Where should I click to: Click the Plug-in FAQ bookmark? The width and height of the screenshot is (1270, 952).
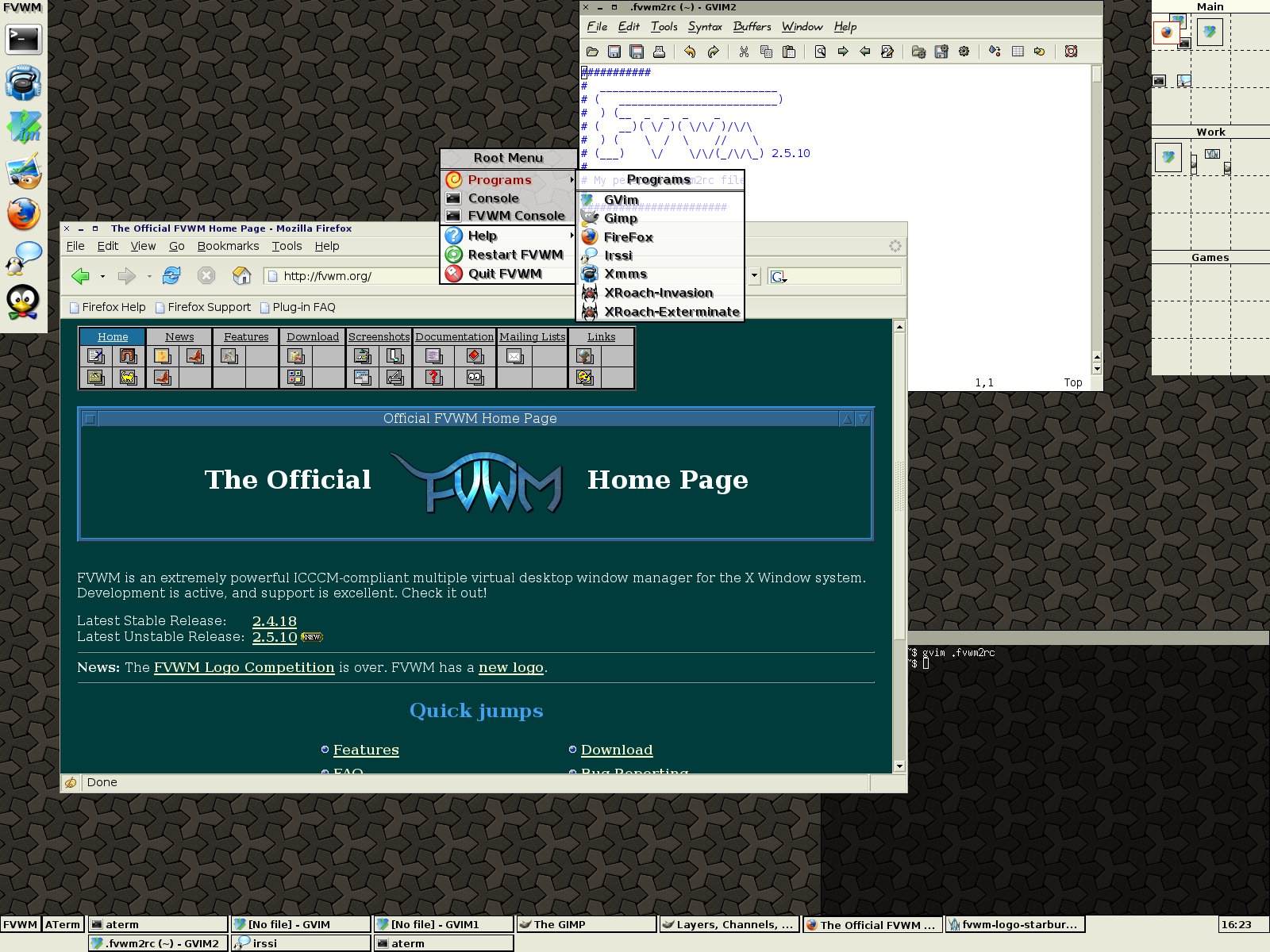tap(298, 307)
